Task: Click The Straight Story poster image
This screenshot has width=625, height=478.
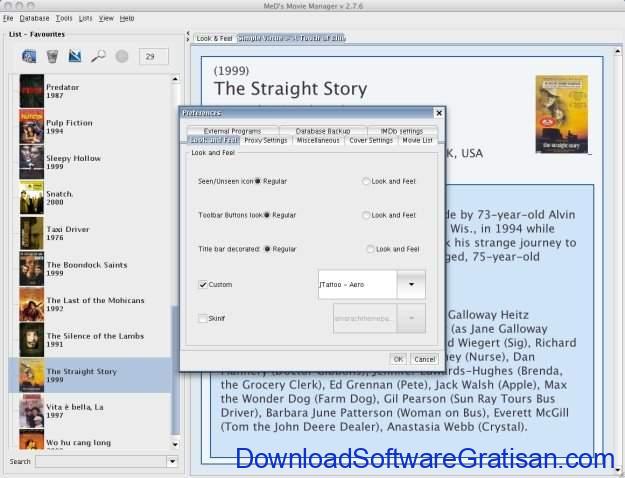Action: tap(560, 114)
